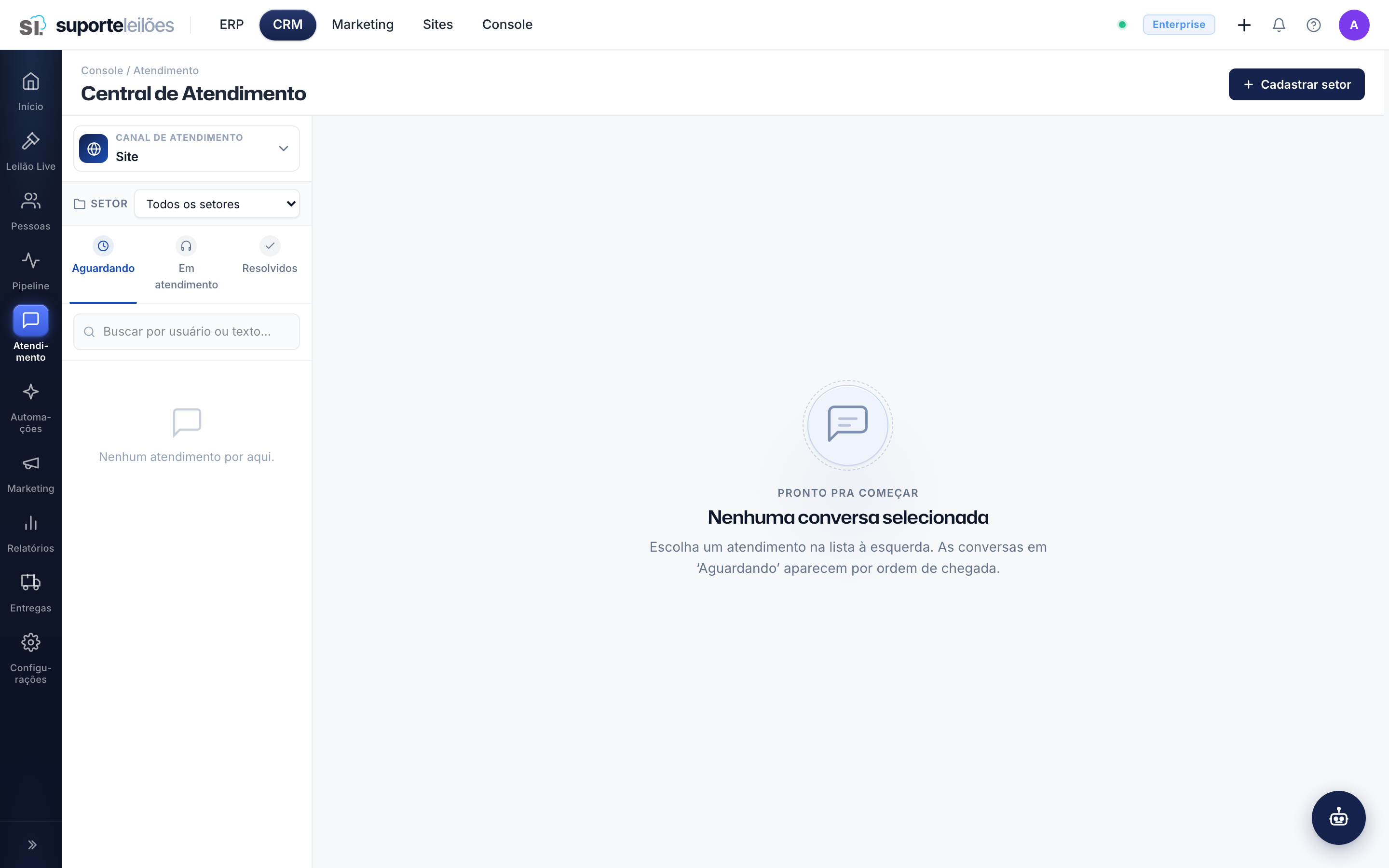Viewport: 1389px width, 868px height.
Task: Open Sites in top navigation
Action: click(x=438, y=25)
